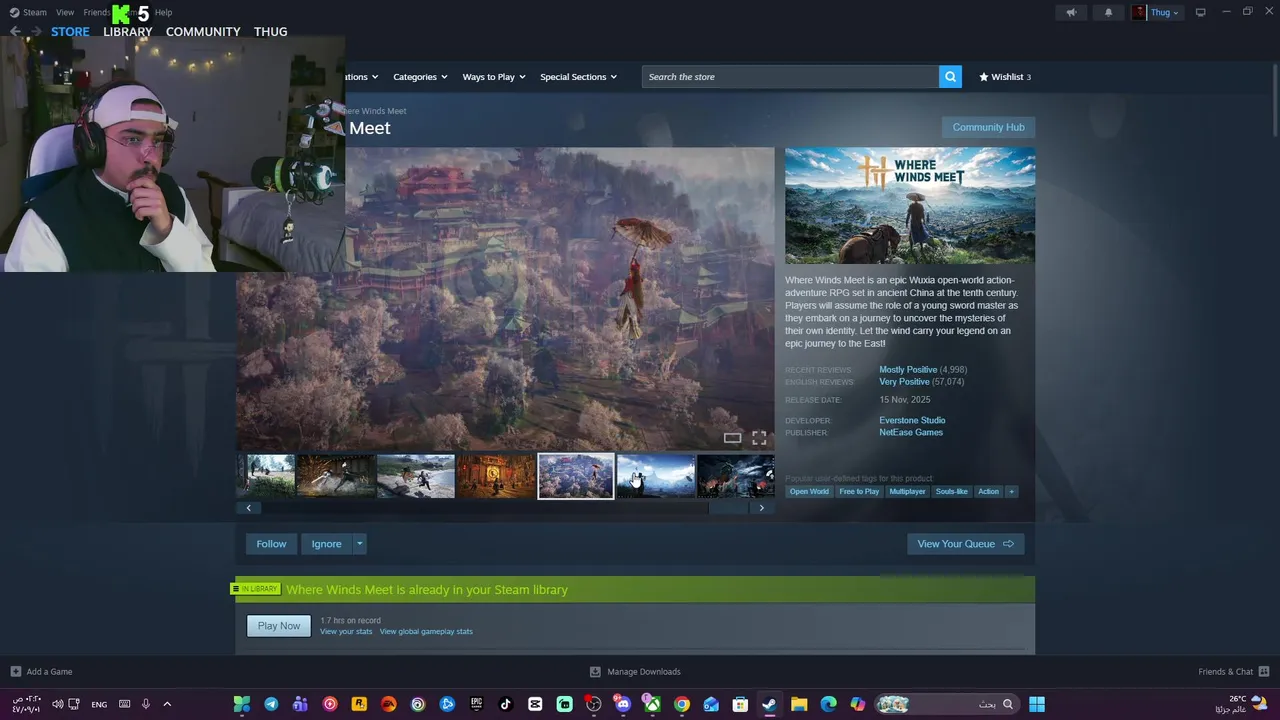The height and width of the screenshot is (720, 1280).
Task: Open Friends & Chat panel
Action: tap(1233, 672)
